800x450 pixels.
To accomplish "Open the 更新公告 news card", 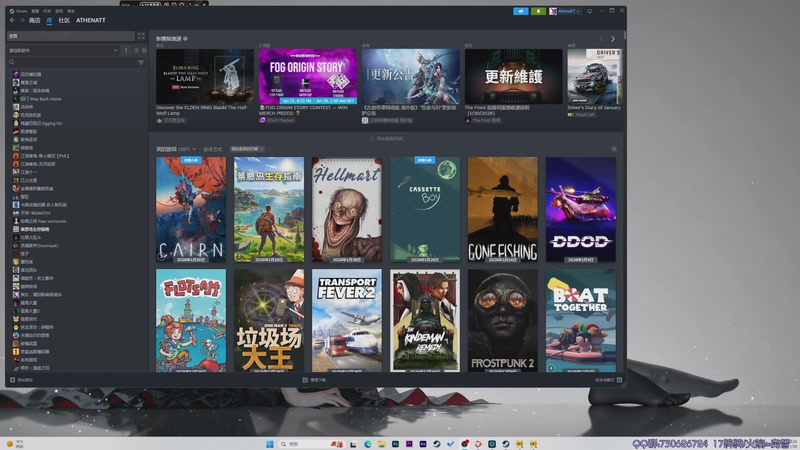I will pyautogui.click(x=411, y=77).
